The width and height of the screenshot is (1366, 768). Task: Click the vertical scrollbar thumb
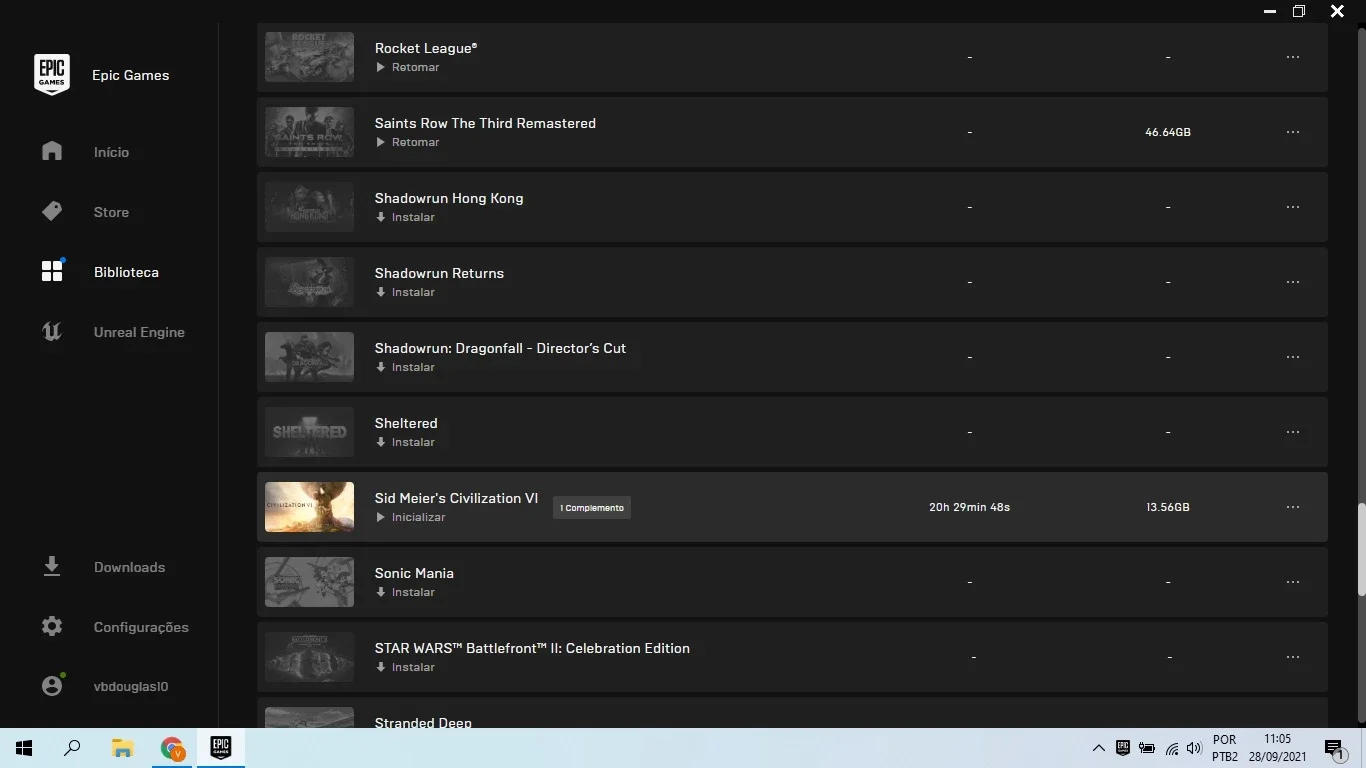pyautogui.click(x=1360, y=550)
